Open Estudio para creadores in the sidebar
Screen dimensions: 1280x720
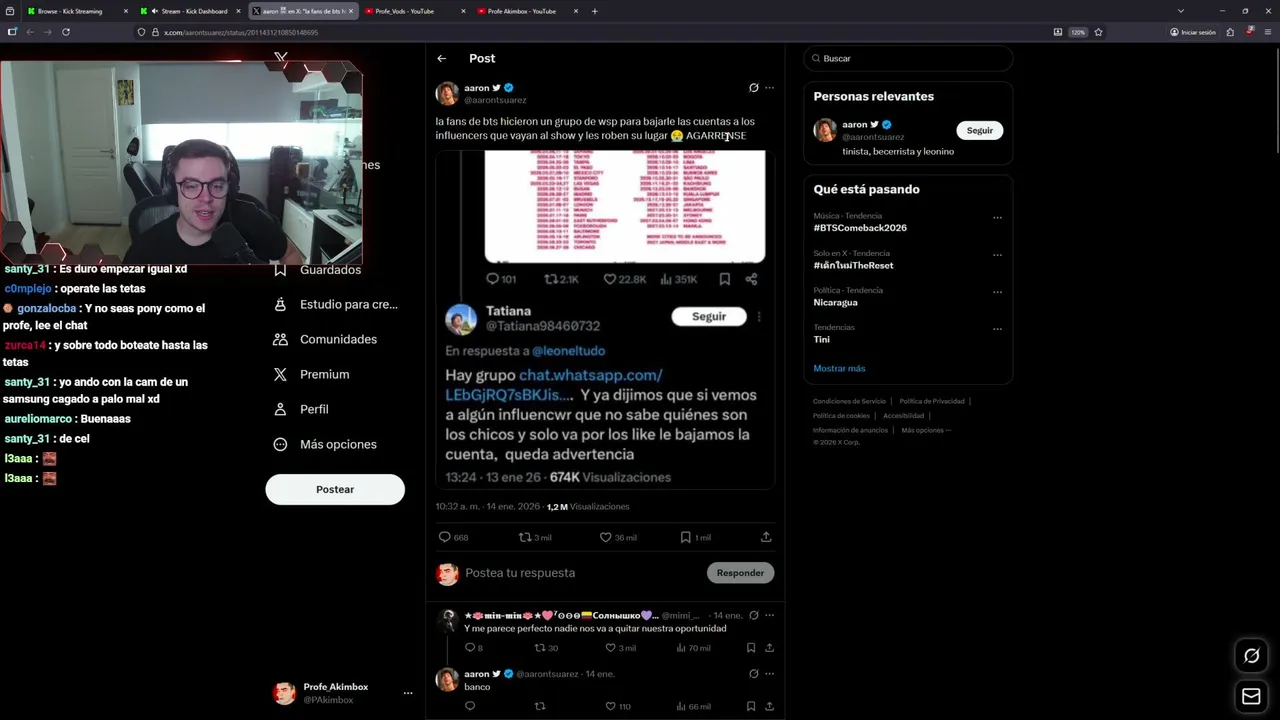[335, 305]
